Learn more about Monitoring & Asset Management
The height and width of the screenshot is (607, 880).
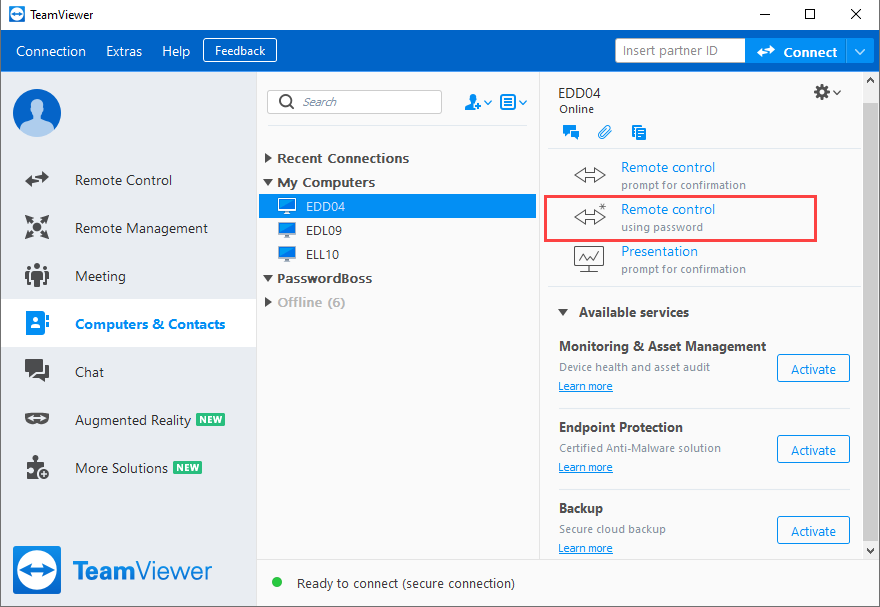(x=585, y=386)
